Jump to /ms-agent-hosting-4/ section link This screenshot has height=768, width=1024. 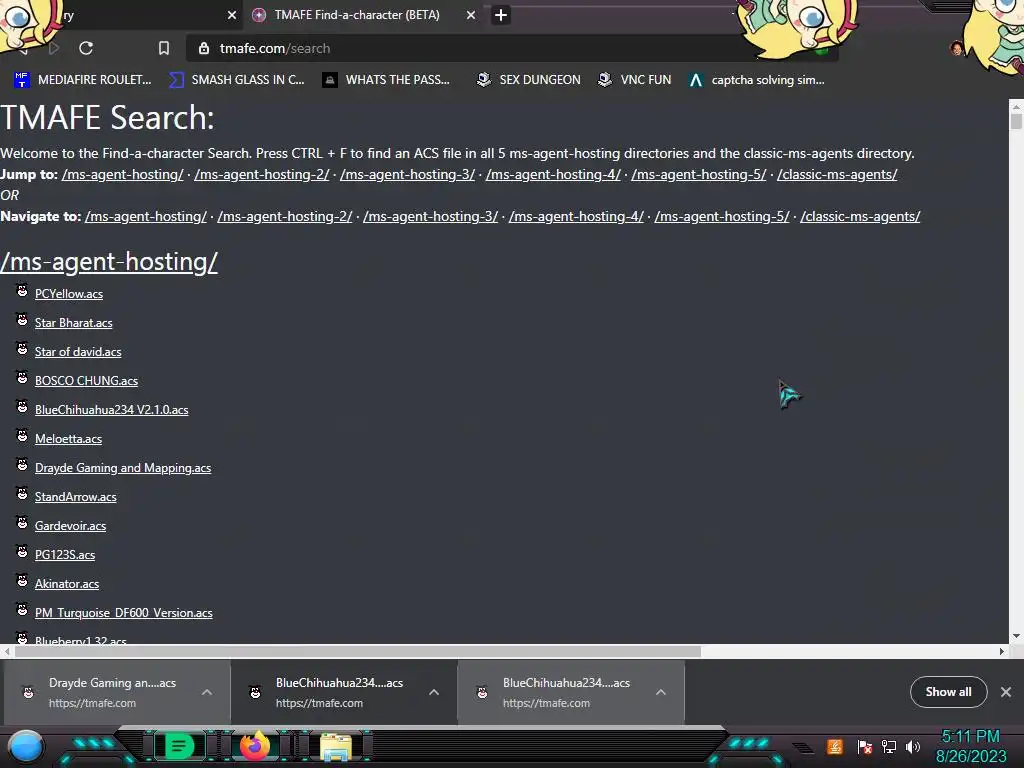click(553, 174)
